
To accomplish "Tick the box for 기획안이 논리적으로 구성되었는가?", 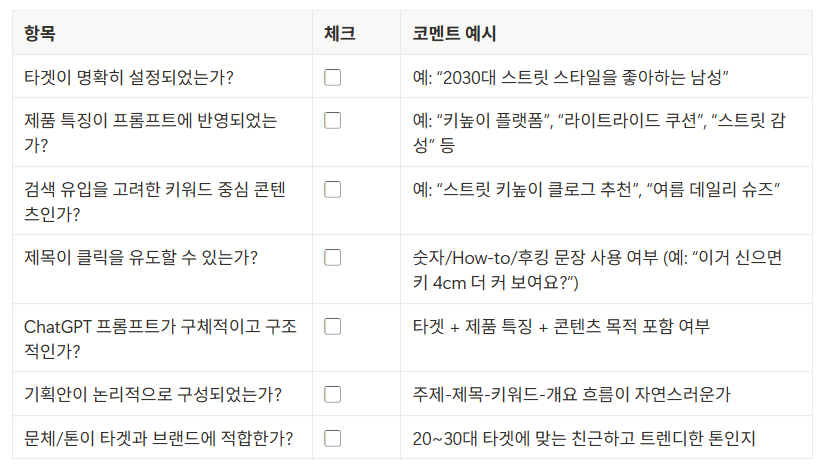I will [x=332, y=394].
